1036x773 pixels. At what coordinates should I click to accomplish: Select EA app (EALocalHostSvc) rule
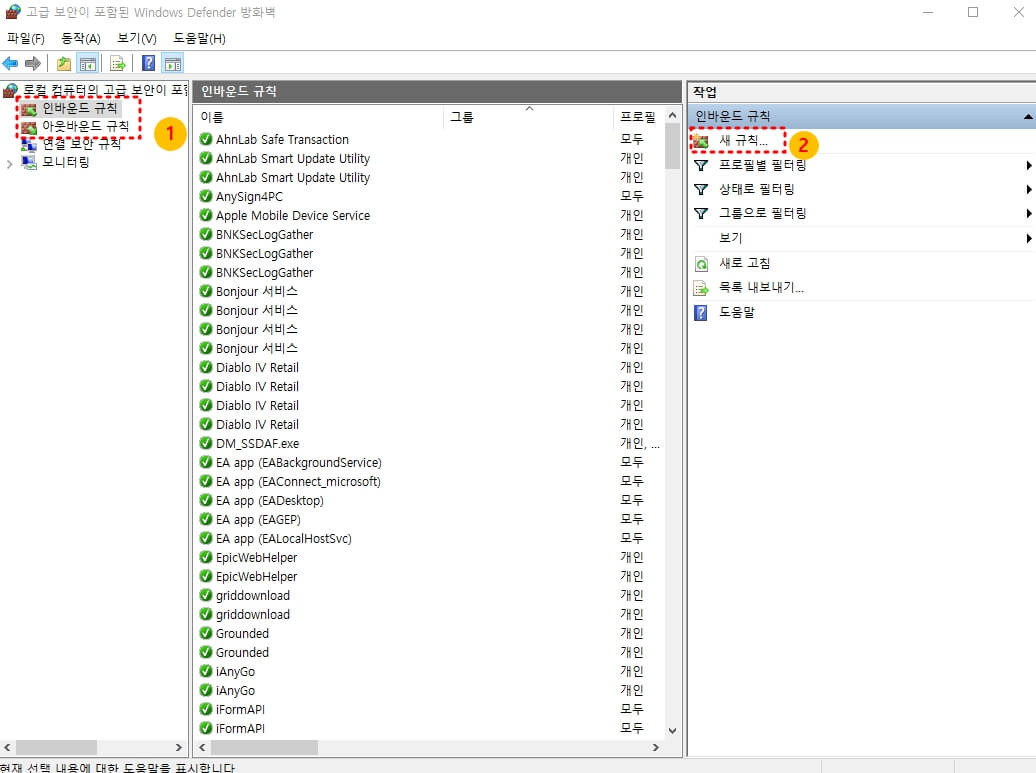coord(283,538)
